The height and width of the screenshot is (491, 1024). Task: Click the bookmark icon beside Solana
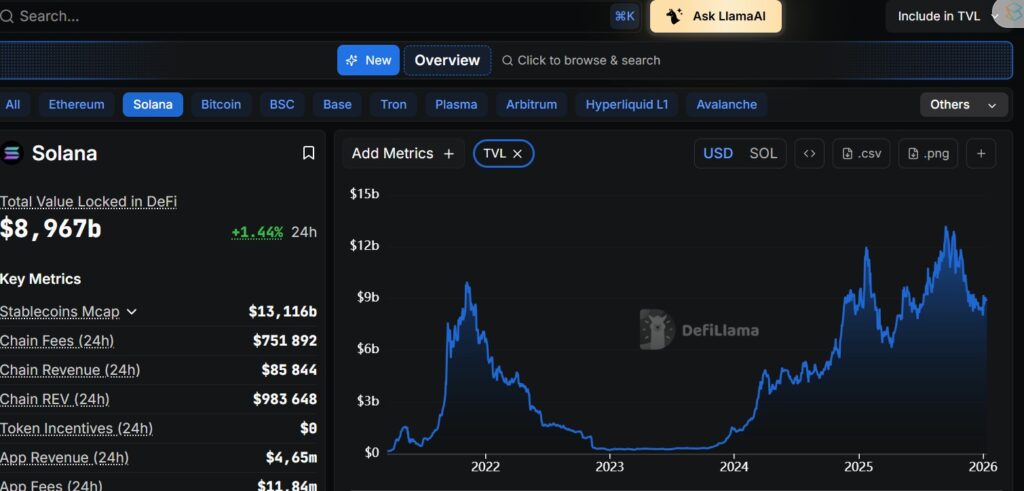point(309,153)
